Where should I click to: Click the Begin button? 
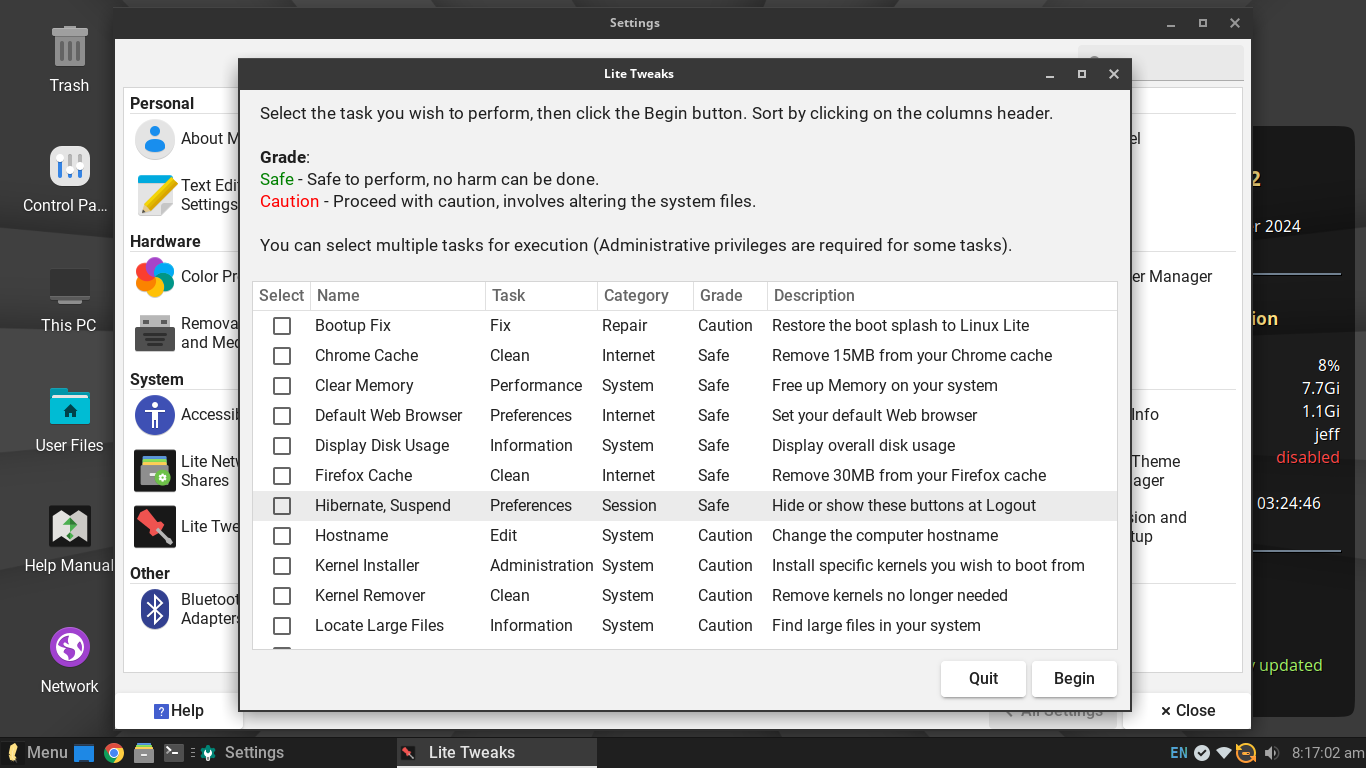pyautogui.click(x=1074, y=678)
